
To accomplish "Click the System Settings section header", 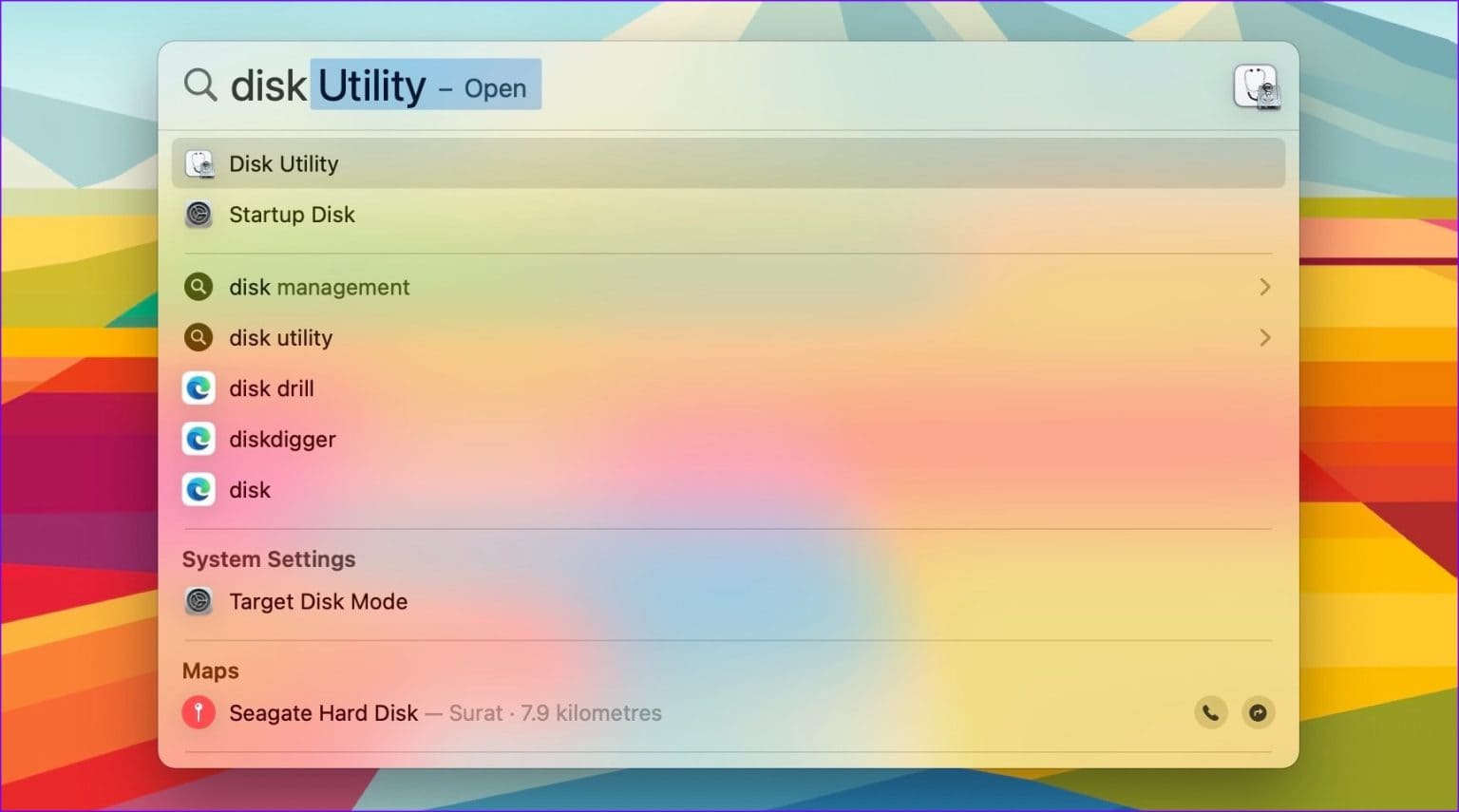I will pyautogui.click(x=269, y=559).
